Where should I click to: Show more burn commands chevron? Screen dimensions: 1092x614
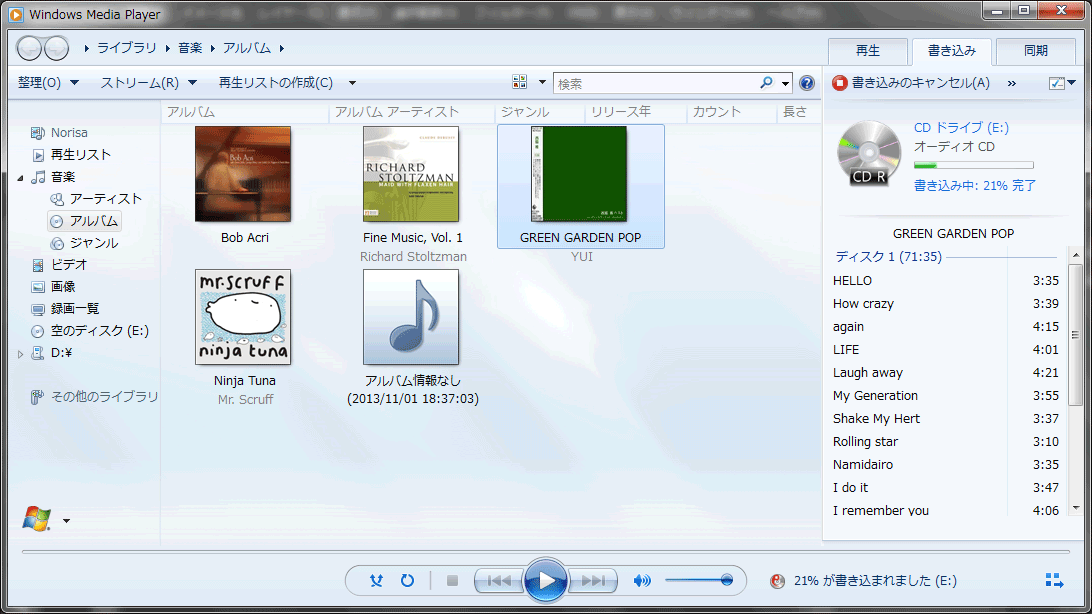[1011, 84]
